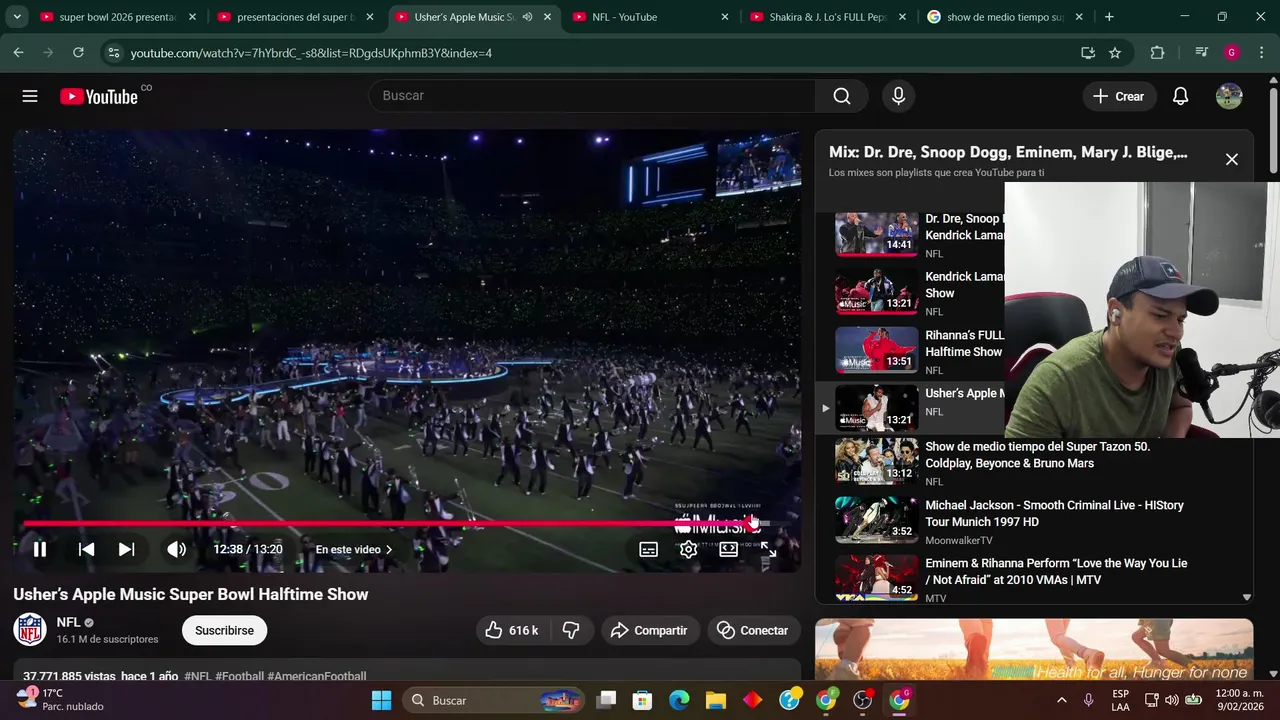
Task: Play Kendrick Lamar 13:21 playlist thumbnail
Action: coord(877,292)
